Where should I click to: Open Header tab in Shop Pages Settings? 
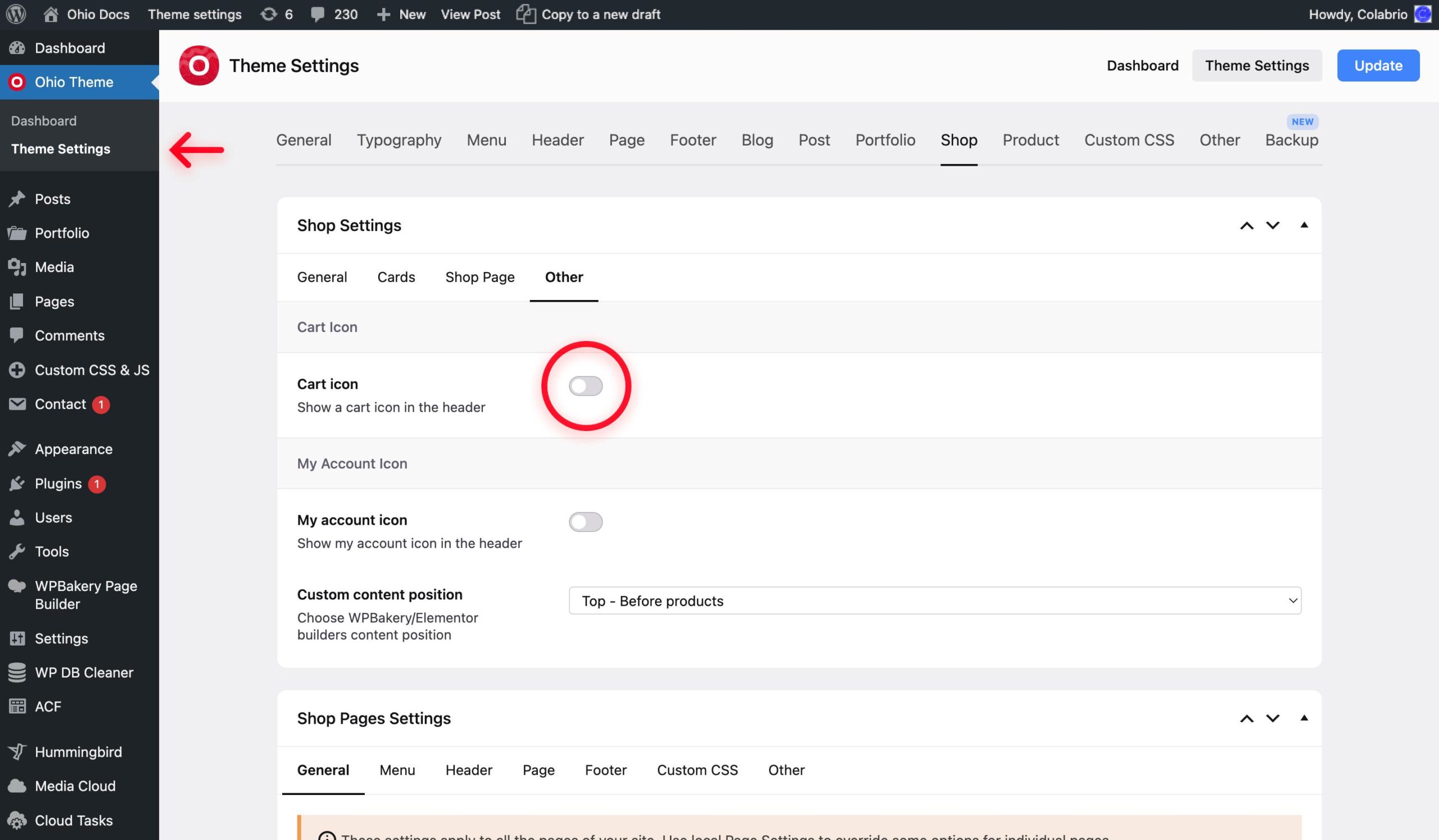pos(469,770)
